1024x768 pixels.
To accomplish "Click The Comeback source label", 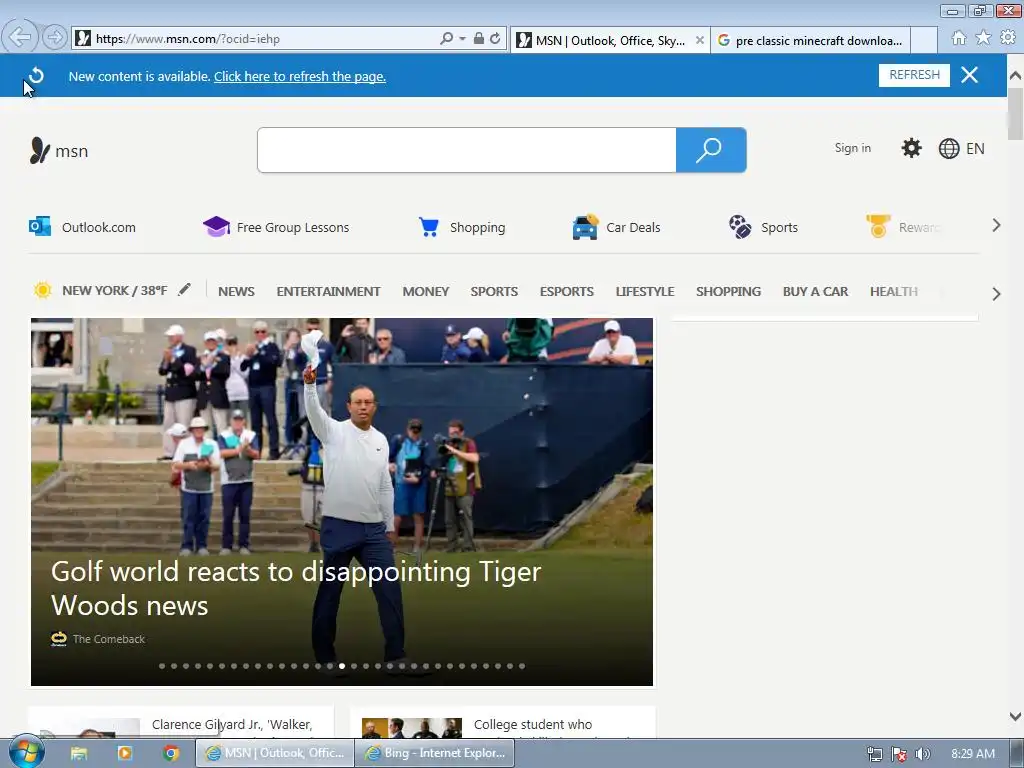I will pyautogui.click(x=109, y=639).
